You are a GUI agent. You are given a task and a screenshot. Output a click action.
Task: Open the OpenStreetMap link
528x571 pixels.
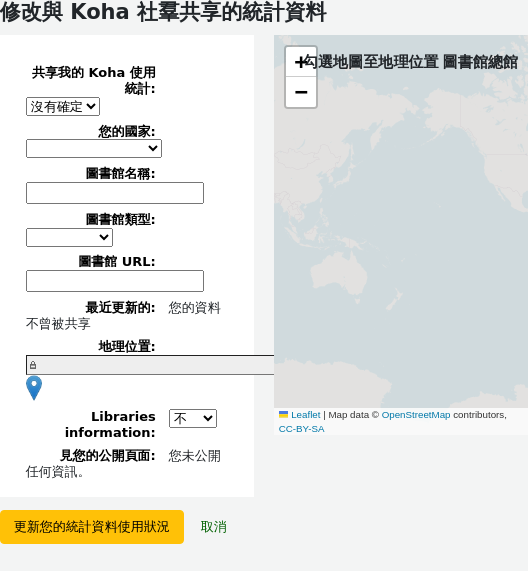[416, 415]
